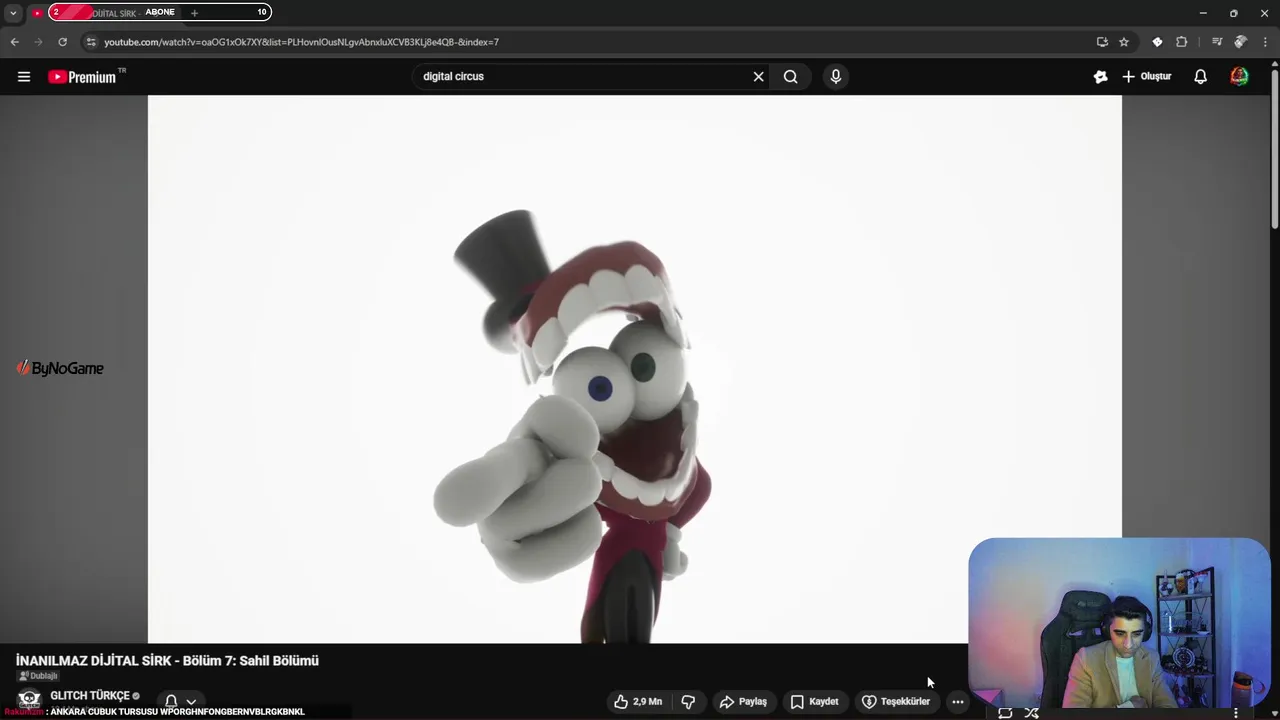
Task: Clear the search box with the X
Action: [758, 77]
